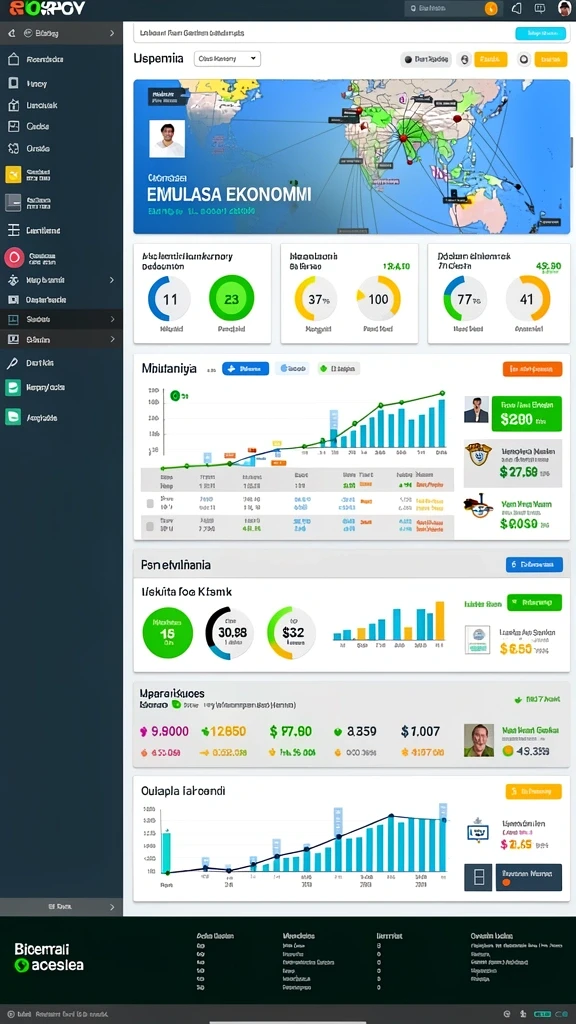Click the red circle sidebar icon
This screenshot has width=576, height=1024.
pyautogui.click(x=14, y=258)
